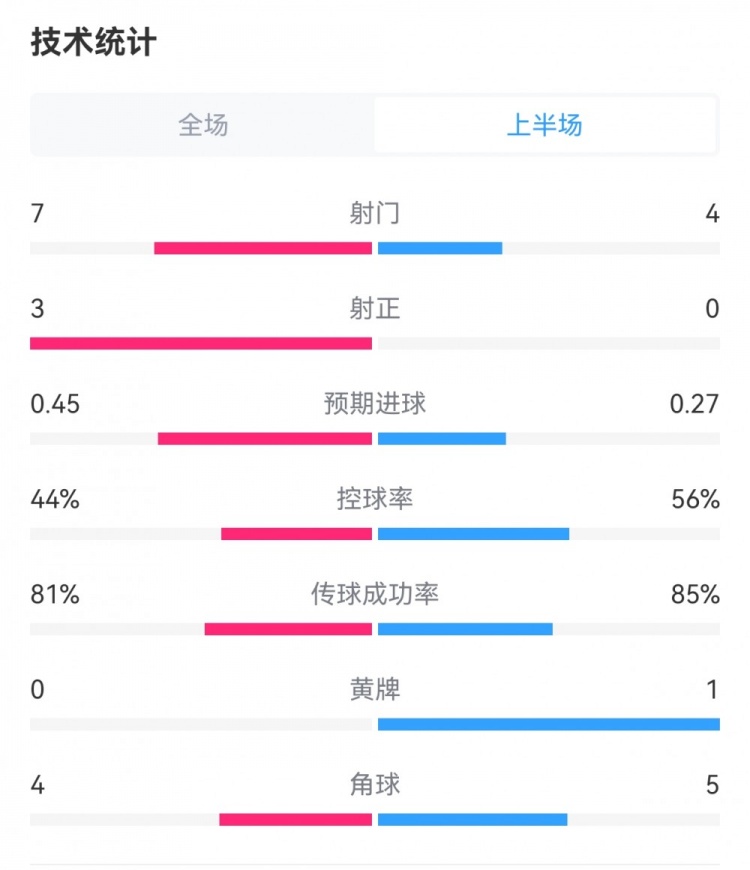Click the blue 传球成功率 progress bar
This screenshot has width=750, height=870.
pyautogui.click(x=465, y=629)
